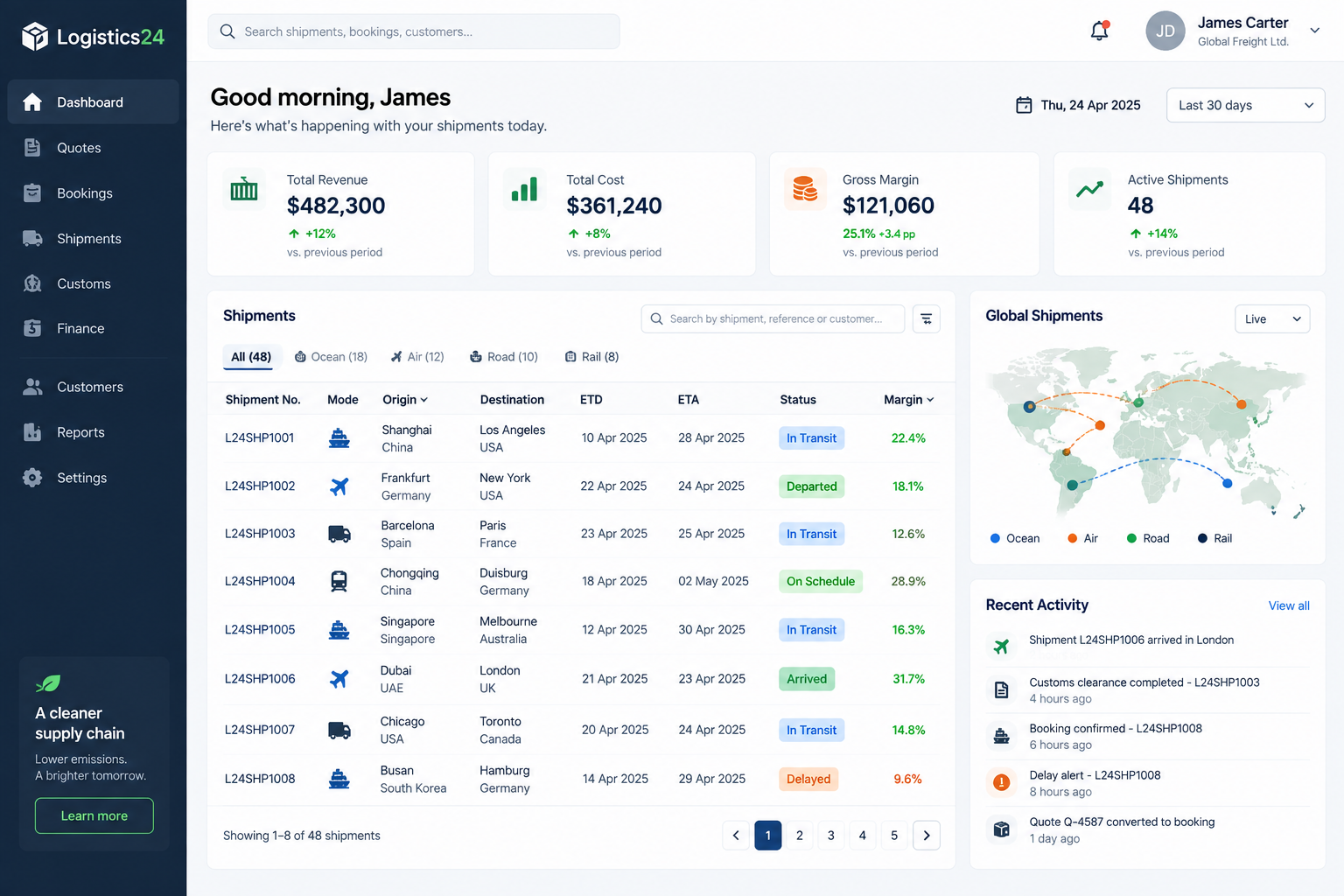Click the truck icon in row L24SHP1003
Viewport: 1344px width, 896px height.
tap(339, 534)
